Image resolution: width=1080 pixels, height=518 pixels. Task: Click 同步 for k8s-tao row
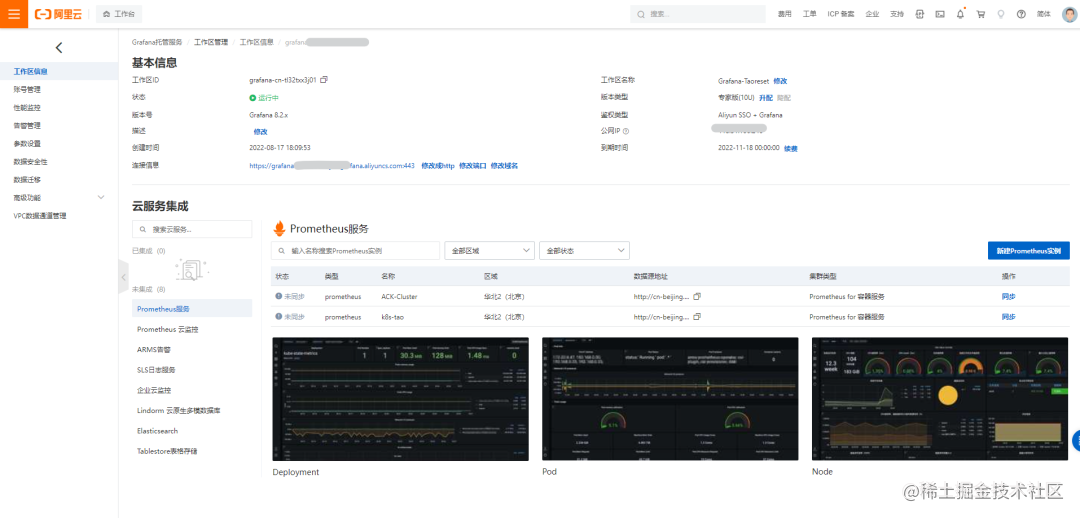(1008, 317)
